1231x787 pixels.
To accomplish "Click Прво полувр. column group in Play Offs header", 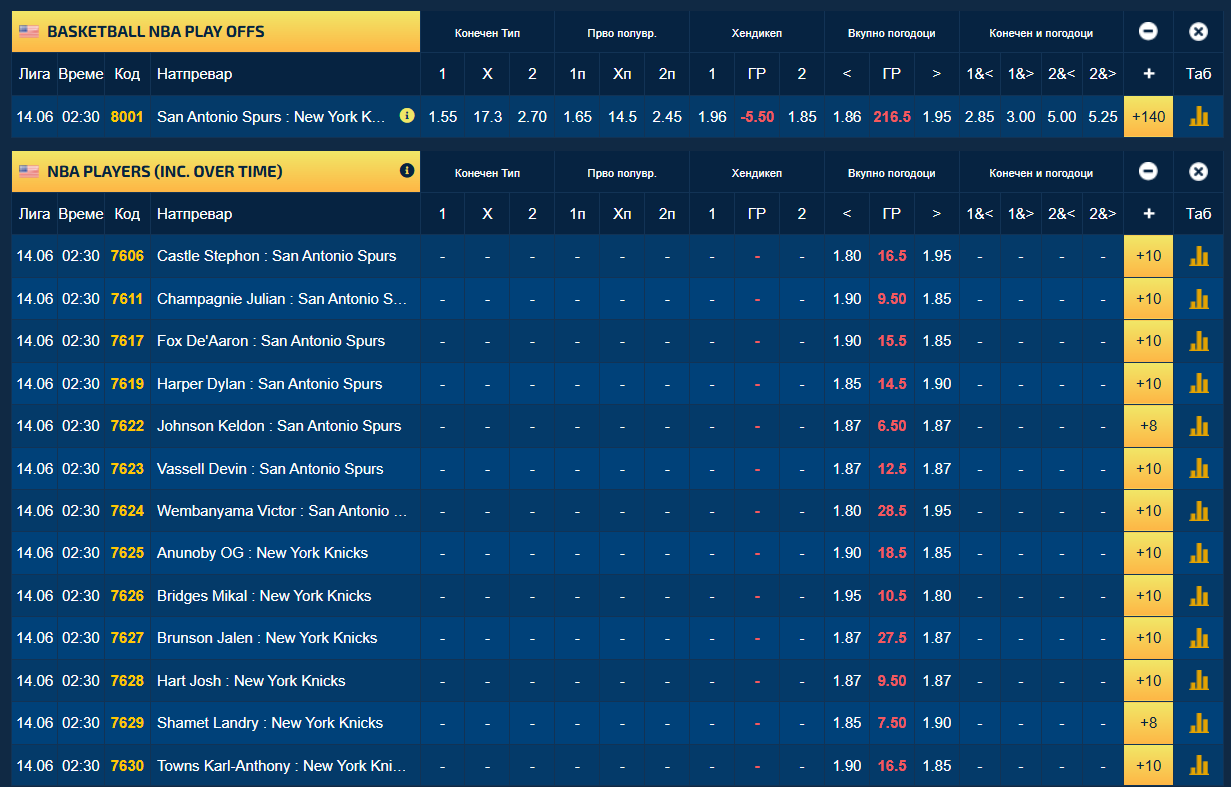I will (622, 33).
